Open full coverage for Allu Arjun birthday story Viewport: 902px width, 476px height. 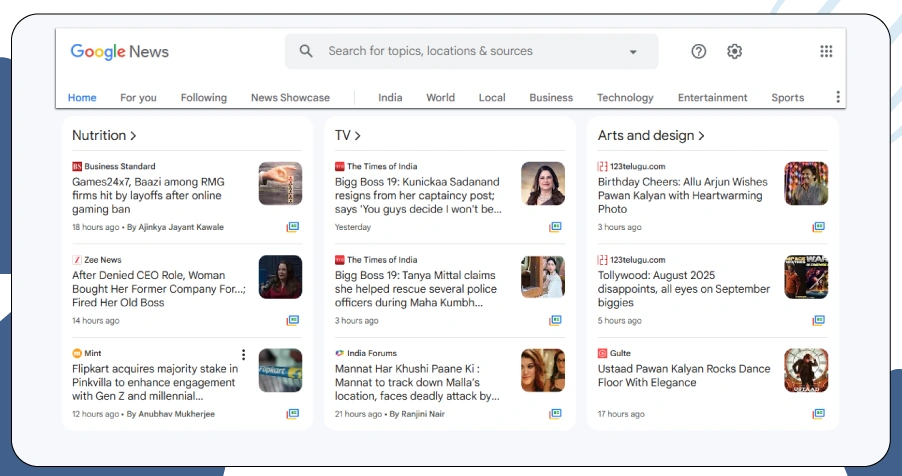point(818,227)
